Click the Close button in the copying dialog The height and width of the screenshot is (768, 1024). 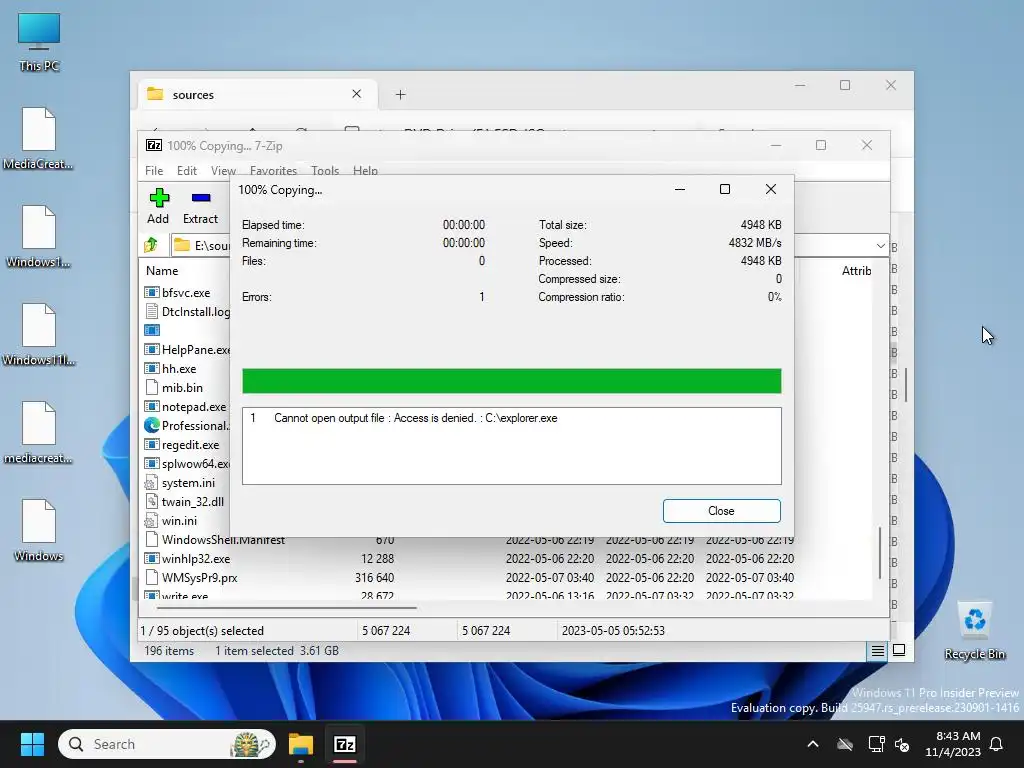721,511
